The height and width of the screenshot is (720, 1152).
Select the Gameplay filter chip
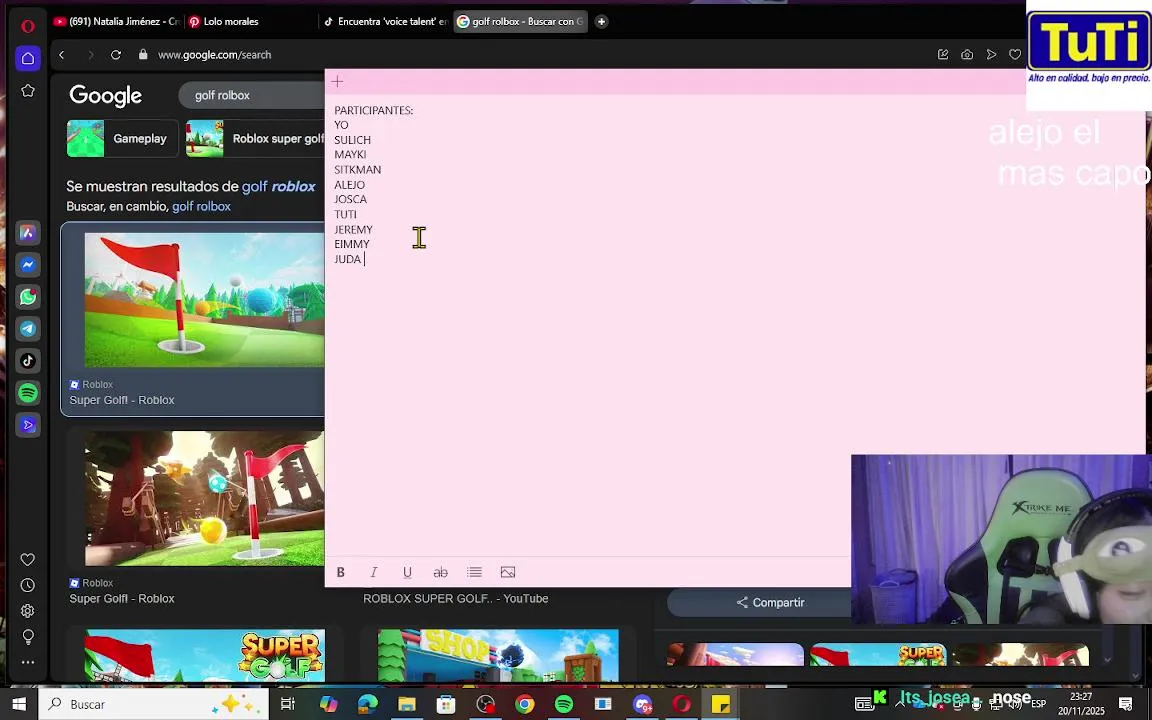point(123,139)
